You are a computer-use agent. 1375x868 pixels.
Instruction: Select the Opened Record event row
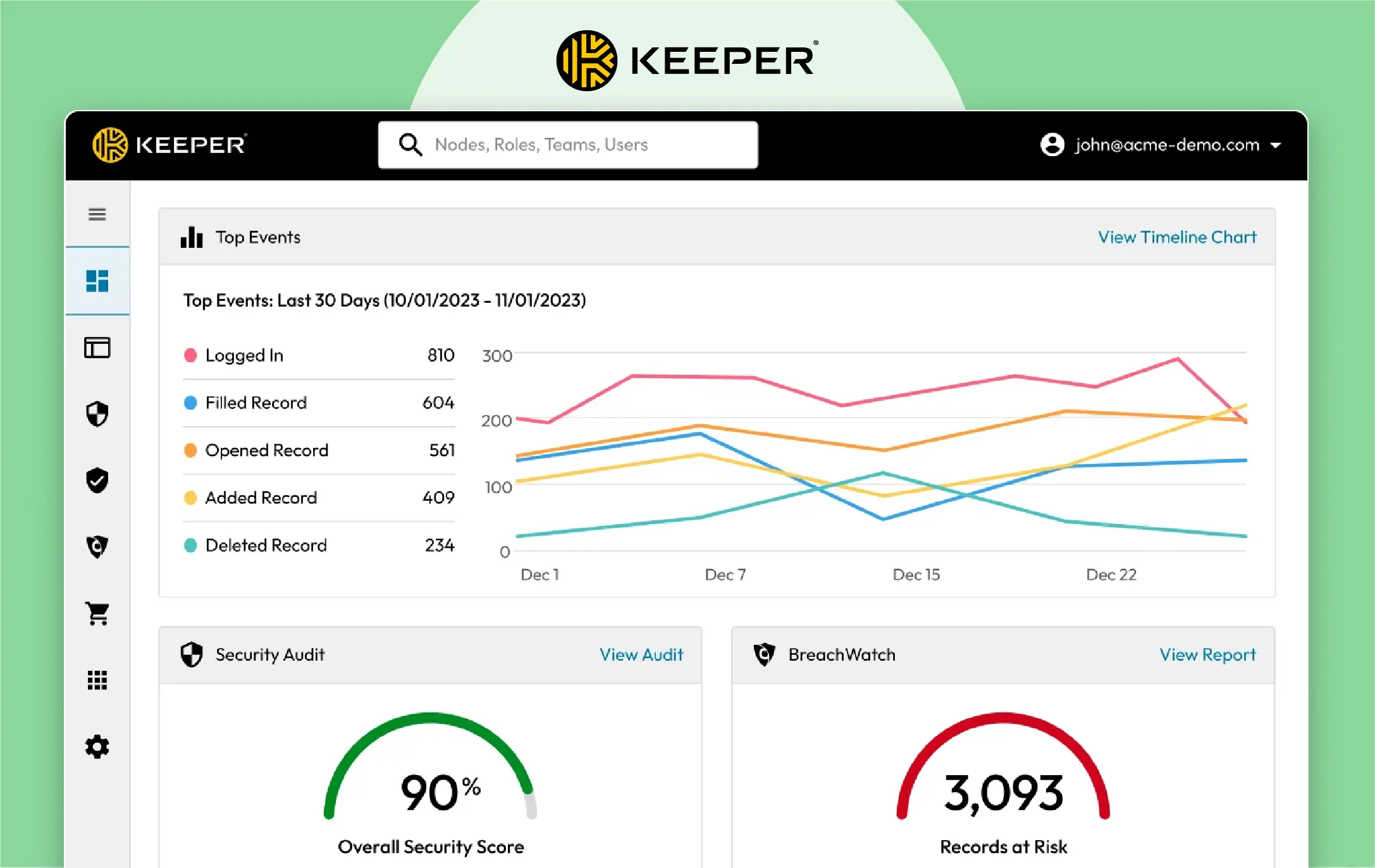tap(319, 450)
